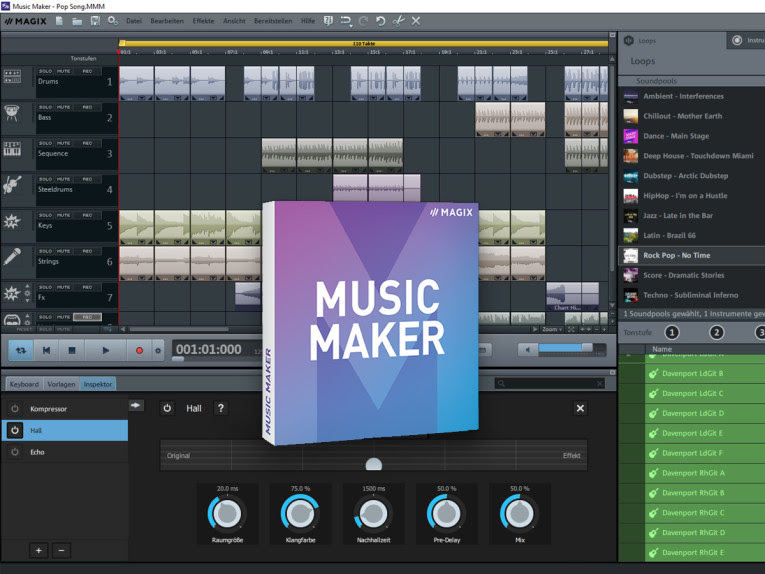This screenshot has height=574, width=765.
Task: Select pitch level 1 under Tonstufe
Action: (x=672, y=333)
